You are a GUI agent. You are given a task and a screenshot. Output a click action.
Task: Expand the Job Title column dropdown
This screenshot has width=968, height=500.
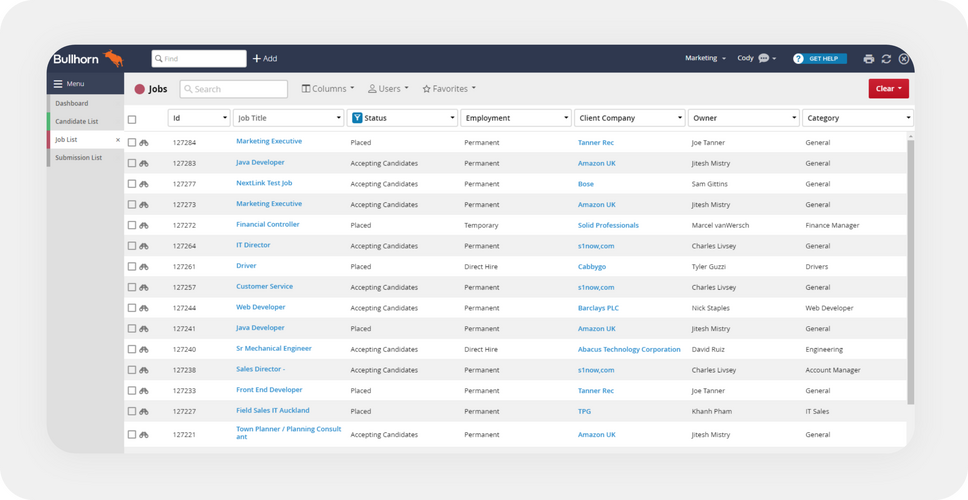pyautogui.click(x=338, y=118)
